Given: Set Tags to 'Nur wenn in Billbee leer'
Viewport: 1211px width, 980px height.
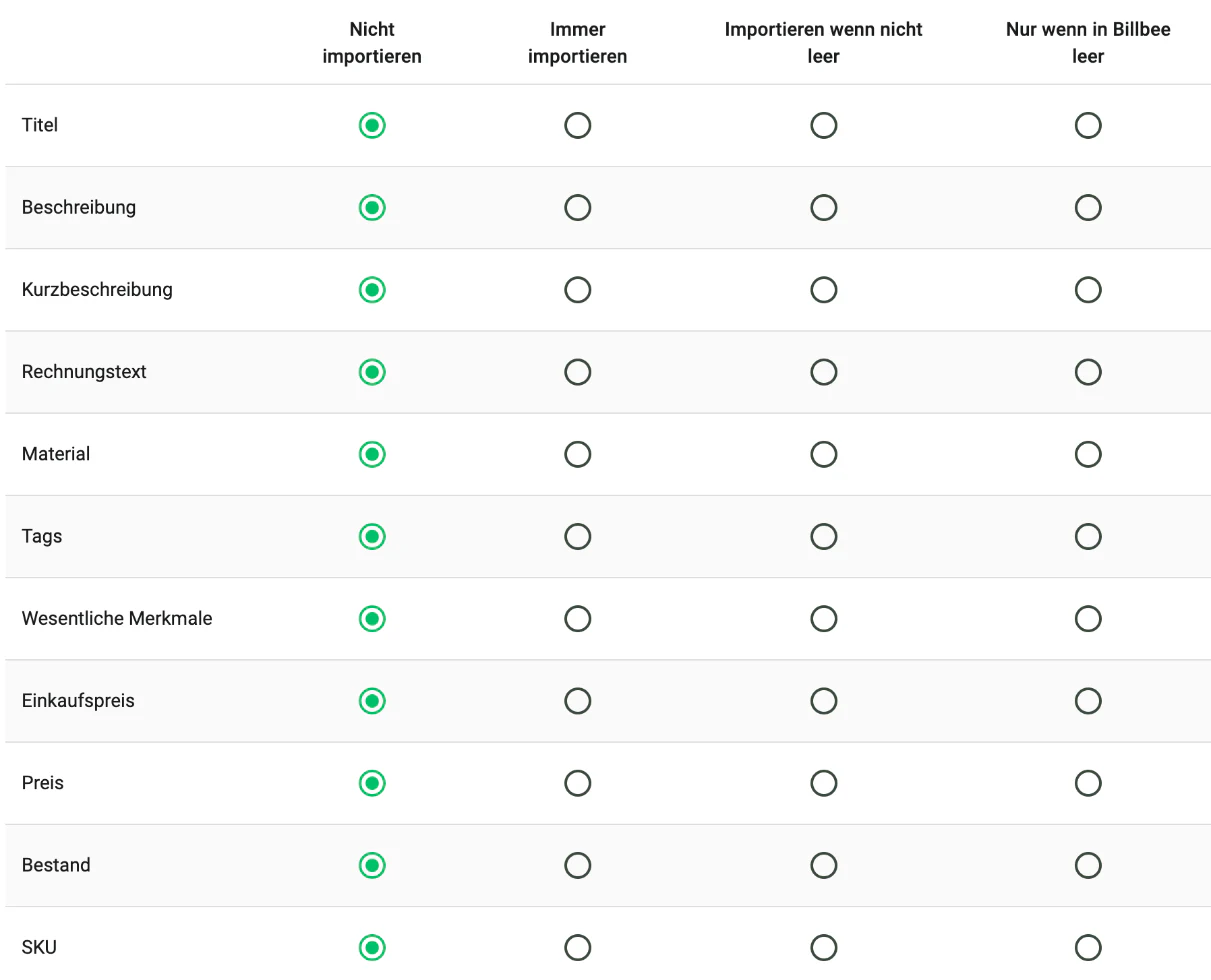Looking at the screenshot, I should pos(1088,536).
